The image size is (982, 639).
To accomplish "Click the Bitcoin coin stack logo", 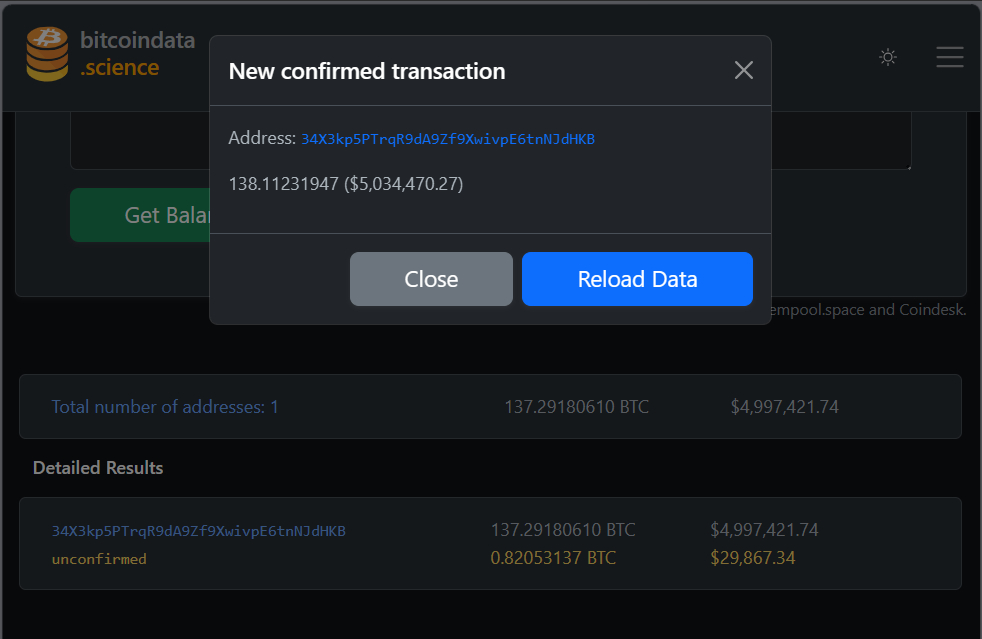I will (x=47, y=54).
